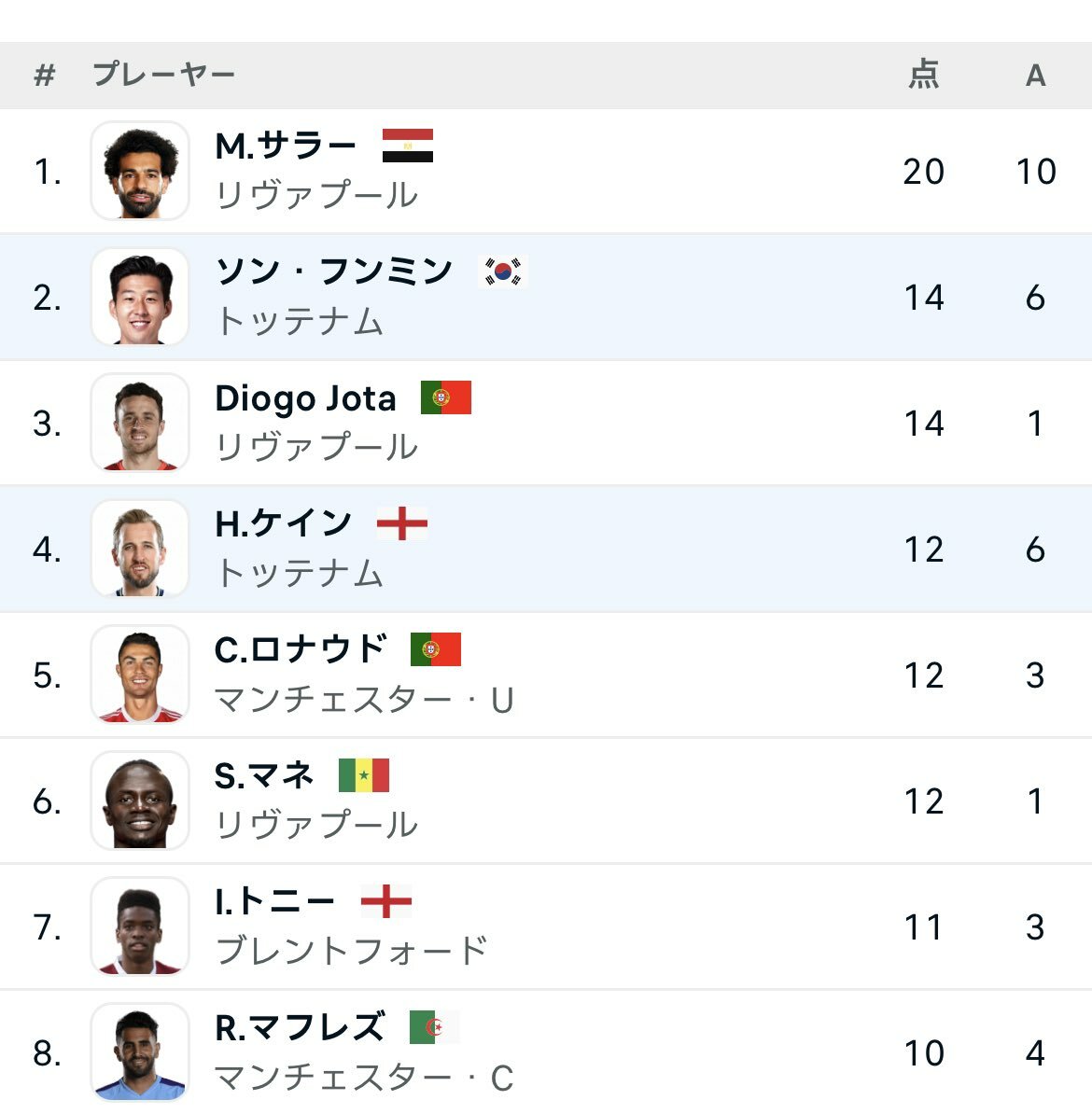Click the Portugal flag next to C.ロナウド
Viewport: 1092px width, 1114px height.
[436, 649]
